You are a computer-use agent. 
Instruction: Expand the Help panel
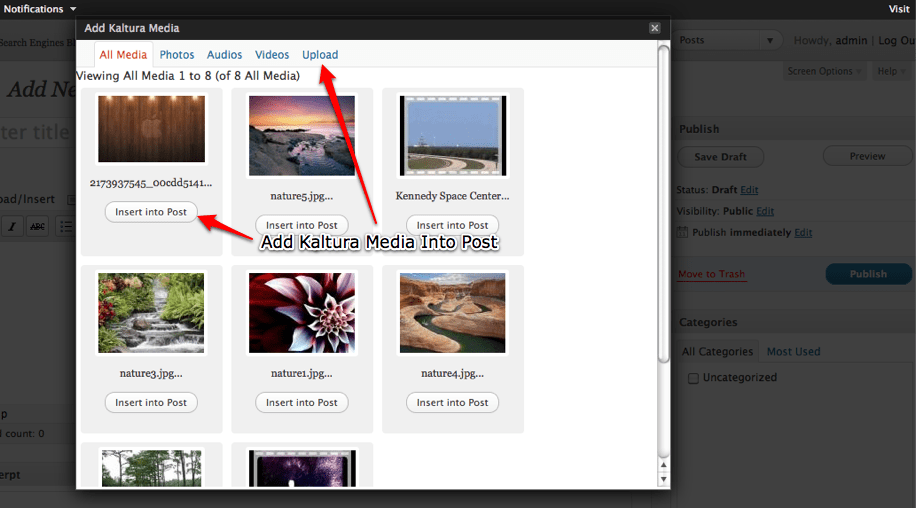click(891, 71)
